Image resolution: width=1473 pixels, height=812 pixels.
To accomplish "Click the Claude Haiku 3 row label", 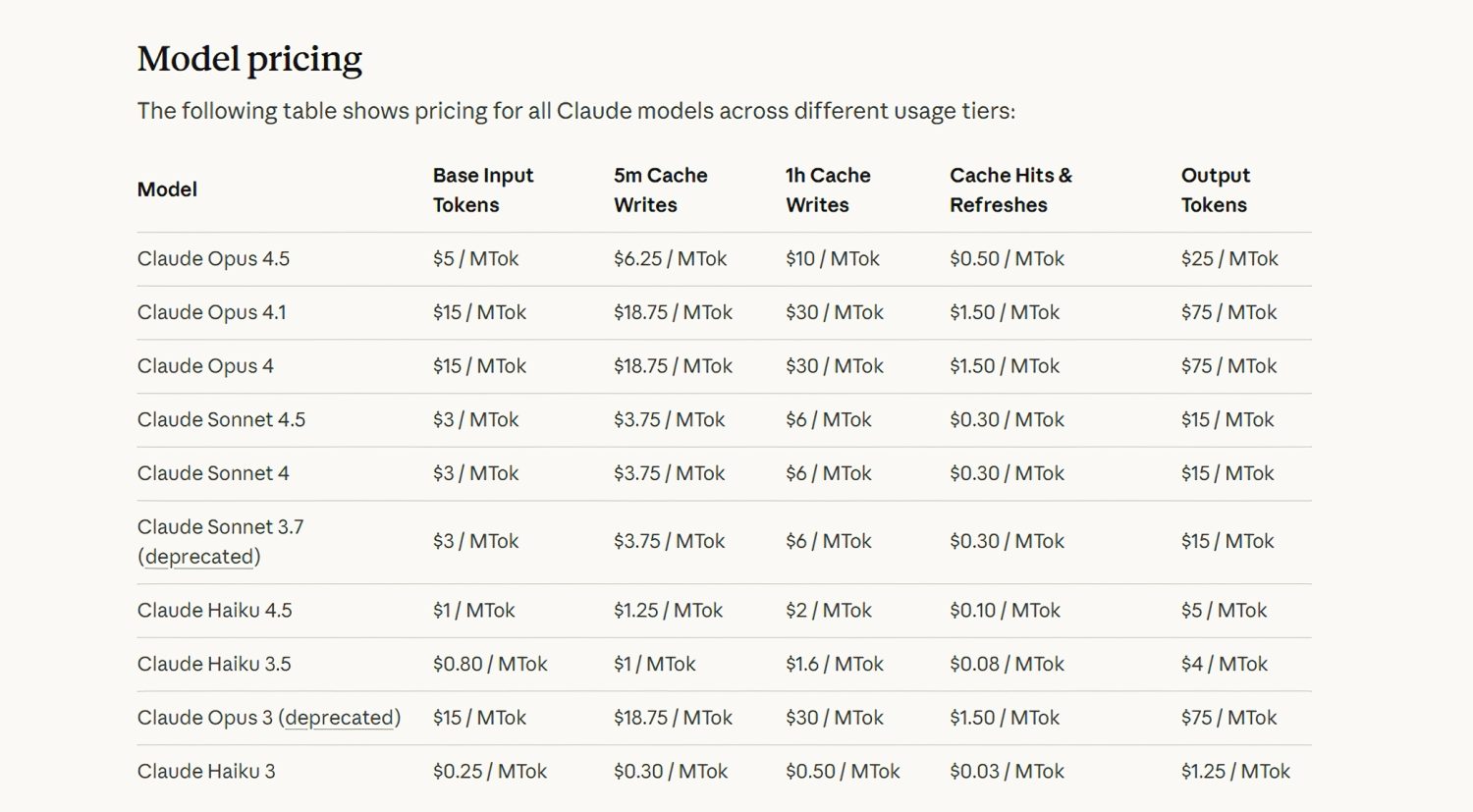I will point(206,772).
